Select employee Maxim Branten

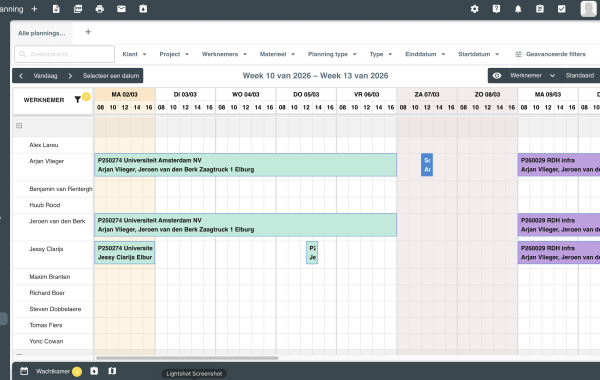click(50, 277)
